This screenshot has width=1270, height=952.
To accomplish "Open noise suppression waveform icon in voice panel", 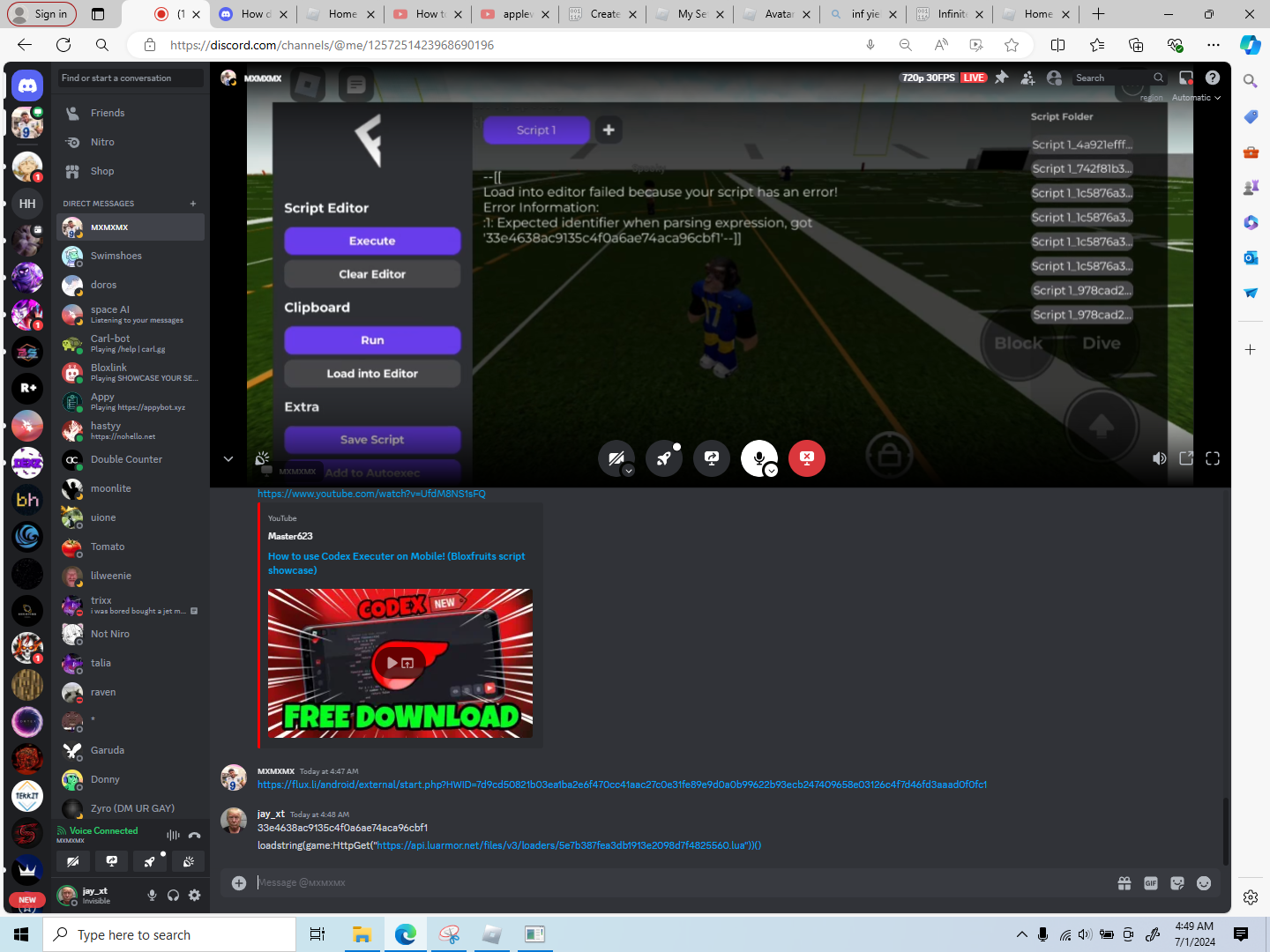I will tap(173, 835).
